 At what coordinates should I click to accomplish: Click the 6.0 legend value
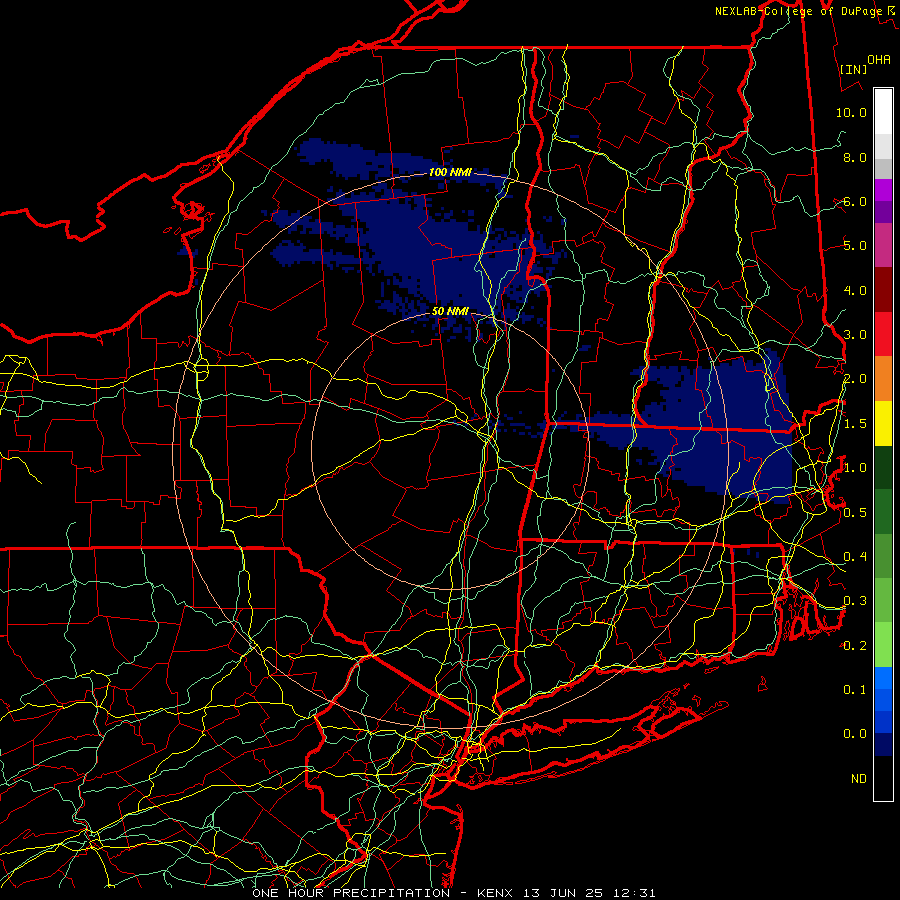click(855, 201)
